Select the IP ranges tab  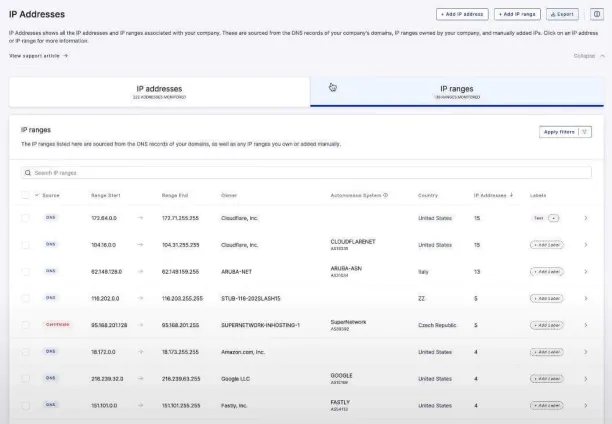[457, 92]
